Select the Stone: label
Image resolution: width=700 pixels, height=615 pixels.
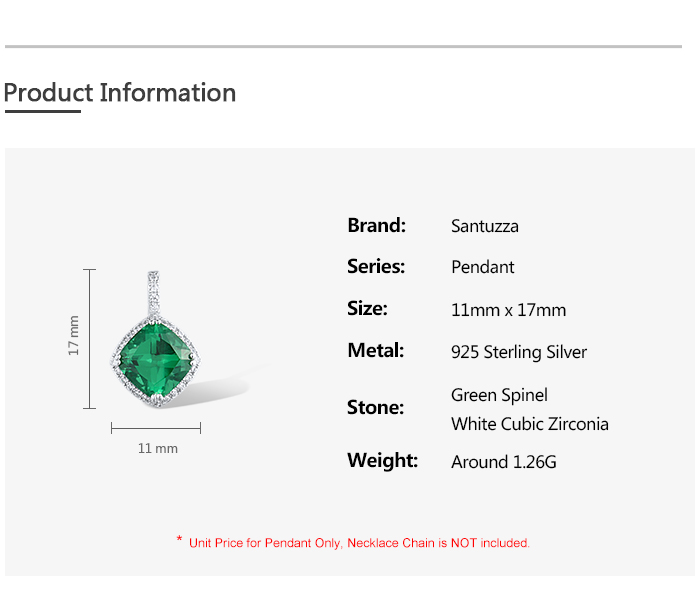375,407
